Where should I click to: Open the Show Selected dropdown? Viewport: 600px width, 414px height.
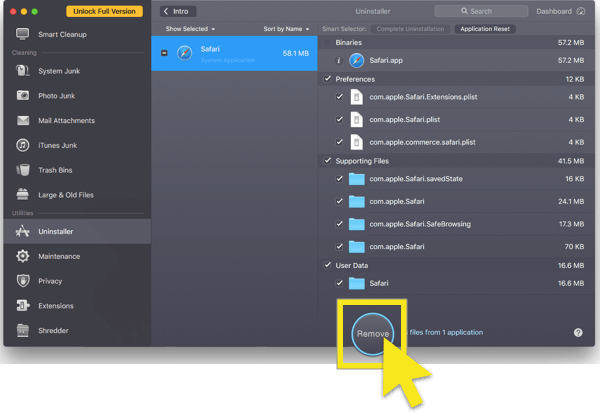(190, 29)
